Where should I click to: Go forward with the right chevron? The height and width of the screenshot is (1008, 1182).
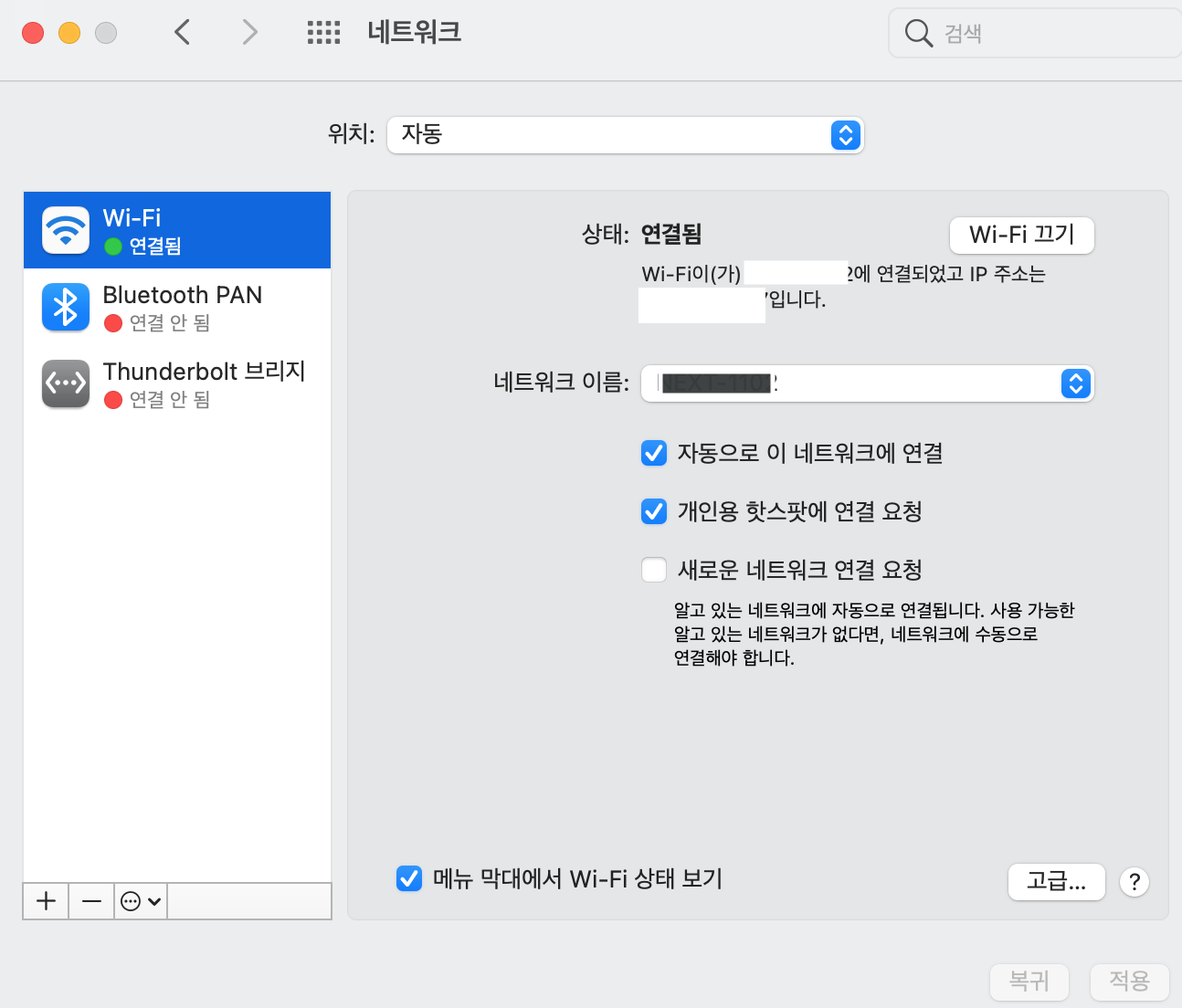click(249, 33)
